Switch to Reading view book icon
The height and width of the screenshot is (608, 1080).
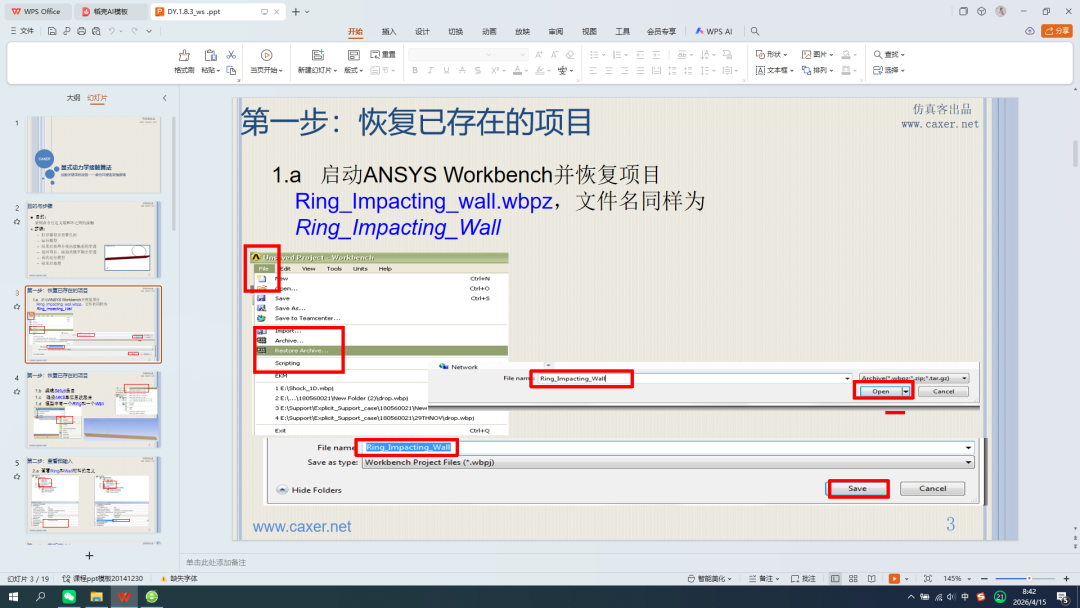click(872, 578)
